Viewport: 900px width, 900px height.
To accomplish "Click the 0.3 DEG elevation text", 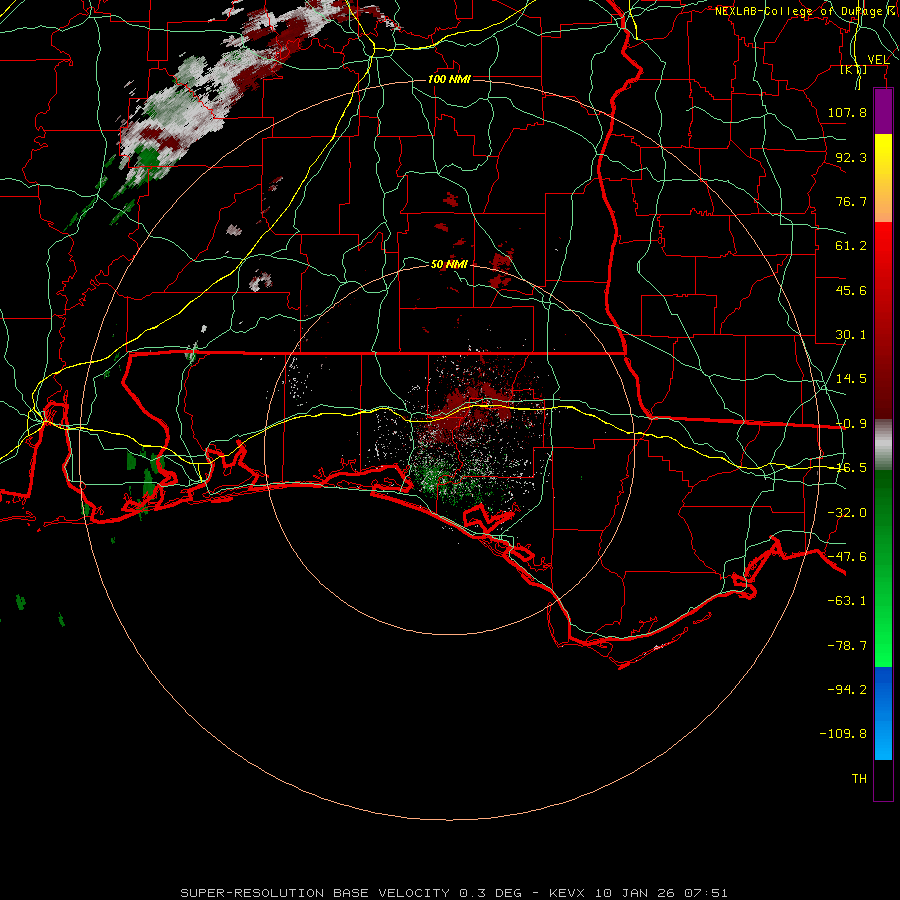I will (490, 893).
